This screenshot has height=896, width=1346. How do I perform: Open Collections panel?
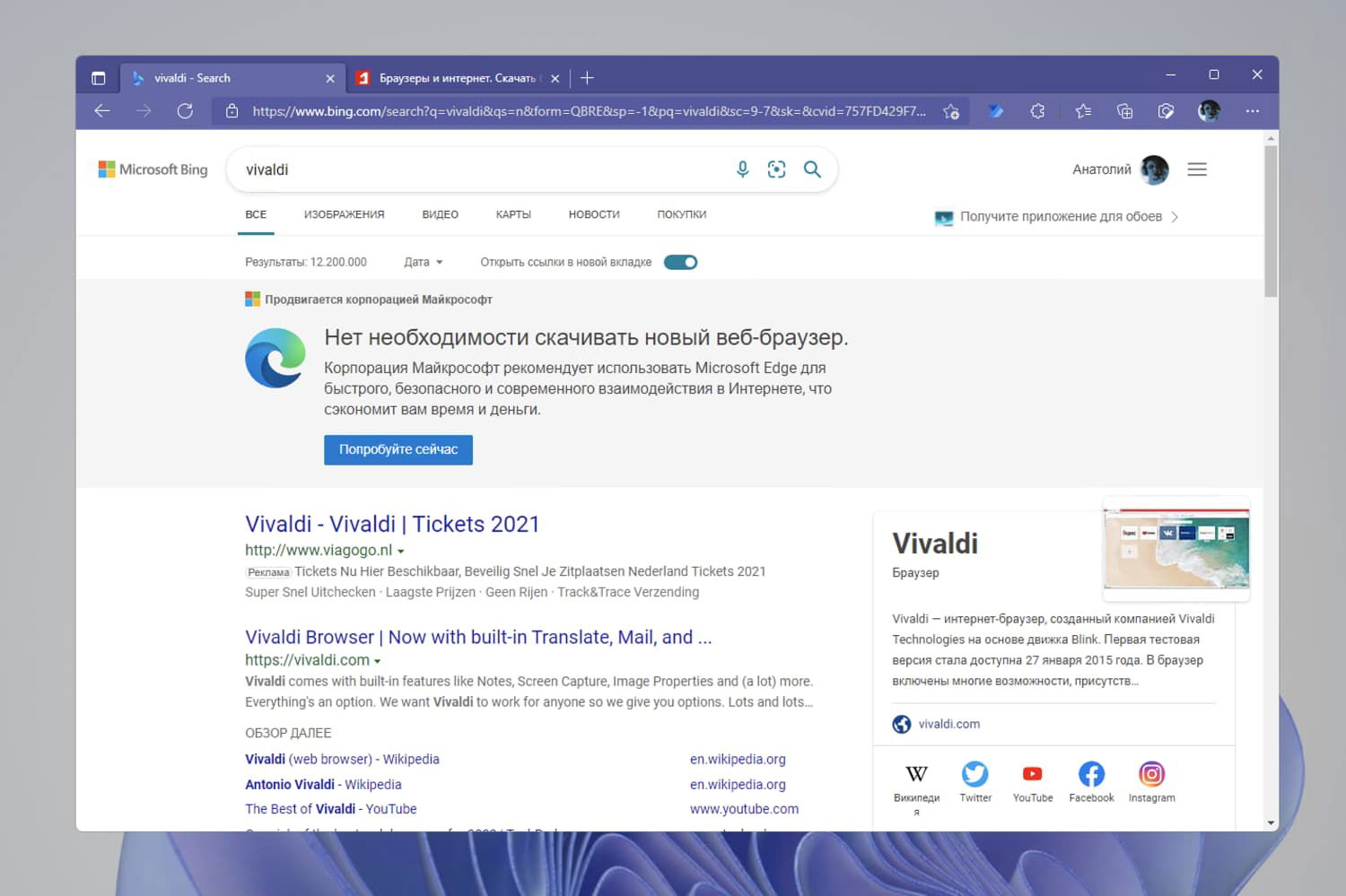[x=1124, y=111]
